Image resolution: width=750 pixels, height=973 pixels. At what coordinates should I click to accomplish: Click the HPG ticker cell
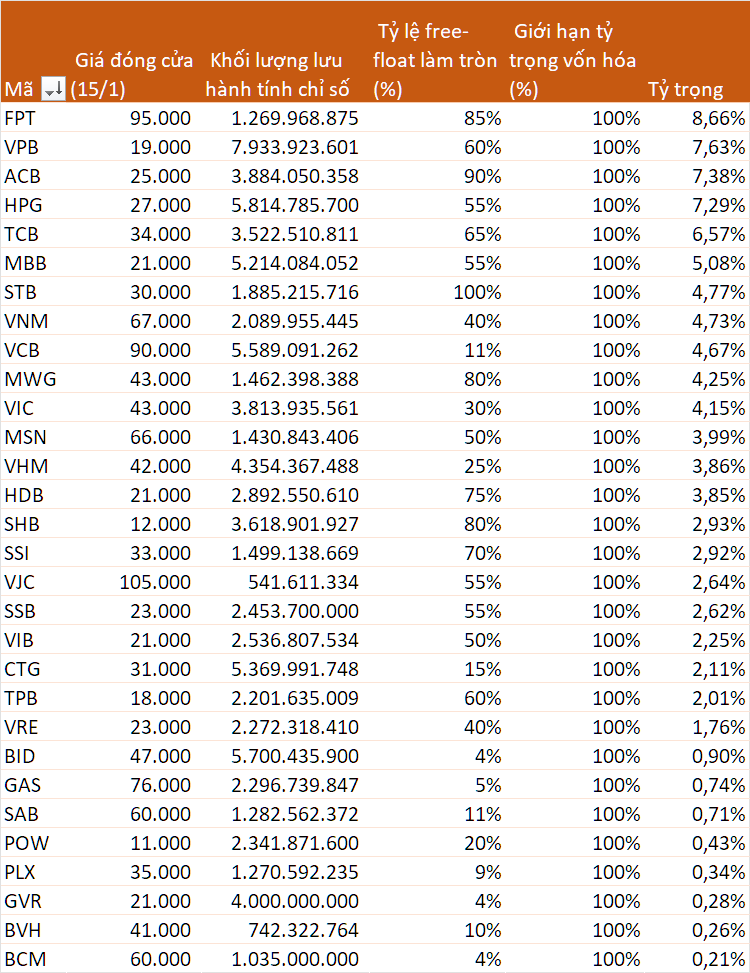23,205
